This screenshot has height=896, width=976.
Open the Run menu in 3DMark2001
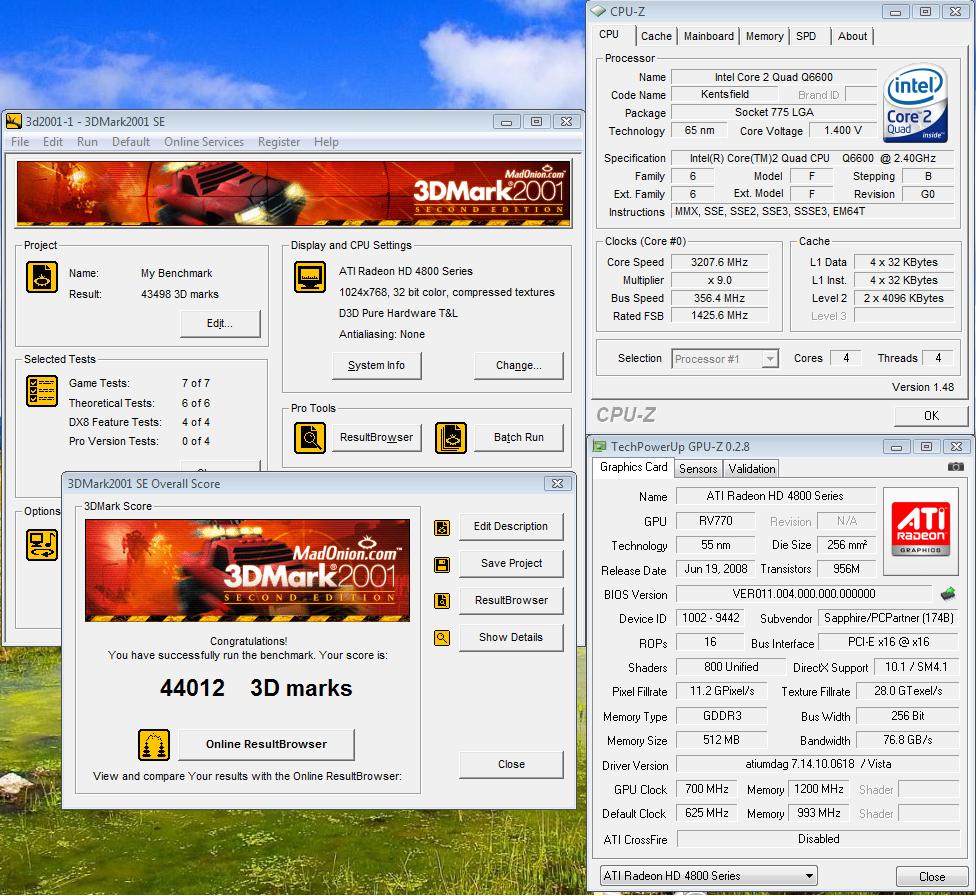pos(87,142)
